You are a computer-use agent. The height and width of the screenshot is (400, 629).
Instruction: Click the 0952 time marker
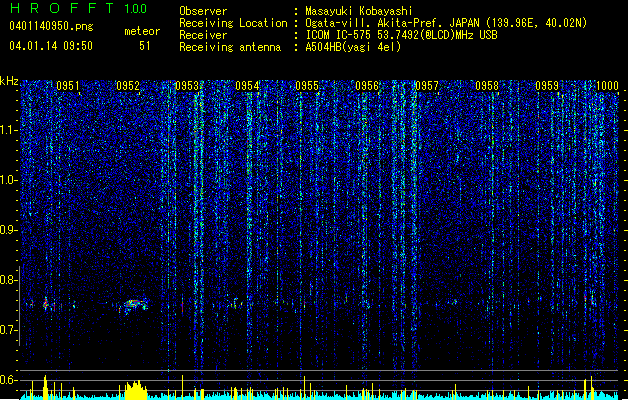[128, 86]
